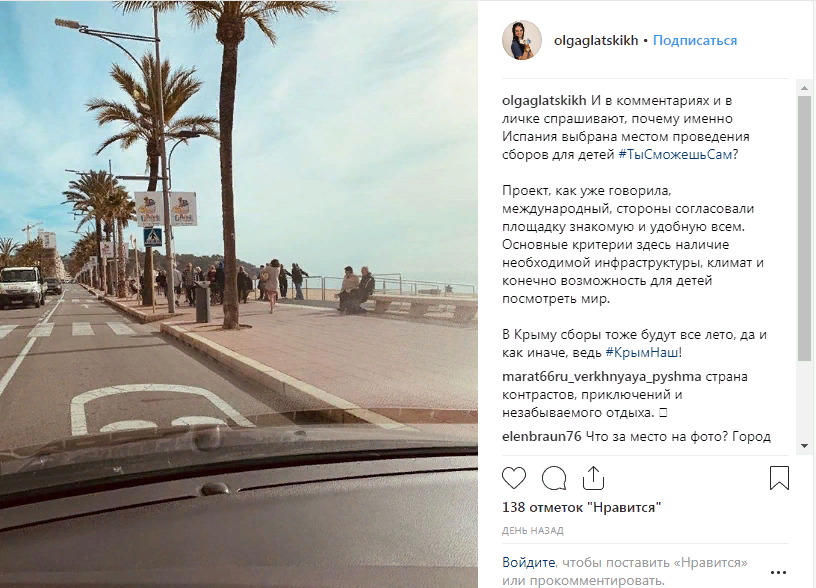816x588 pixels.
Task: Open the olgaglatskikh username in the header
Action: click(596, 41)
